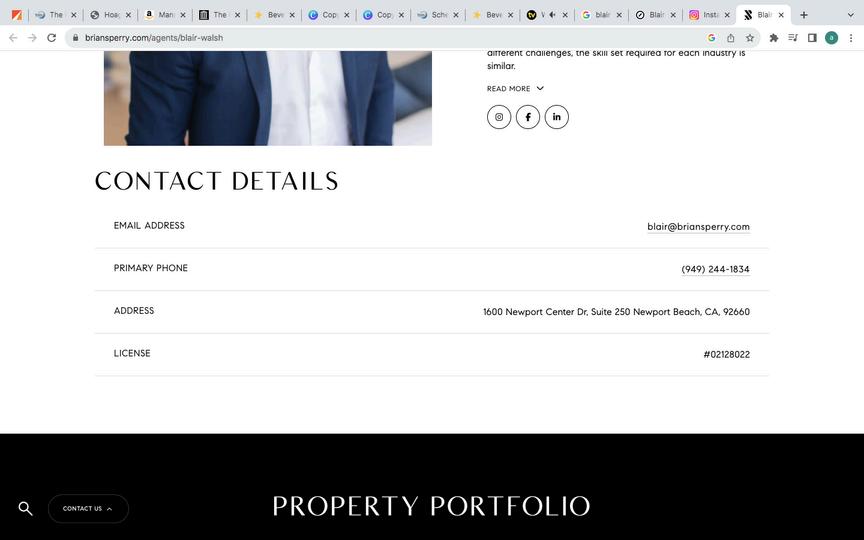The height and width of the screenshot is (540, 864).
Task: Open the Chrome three-dot menu
Action: click(851, 38)
